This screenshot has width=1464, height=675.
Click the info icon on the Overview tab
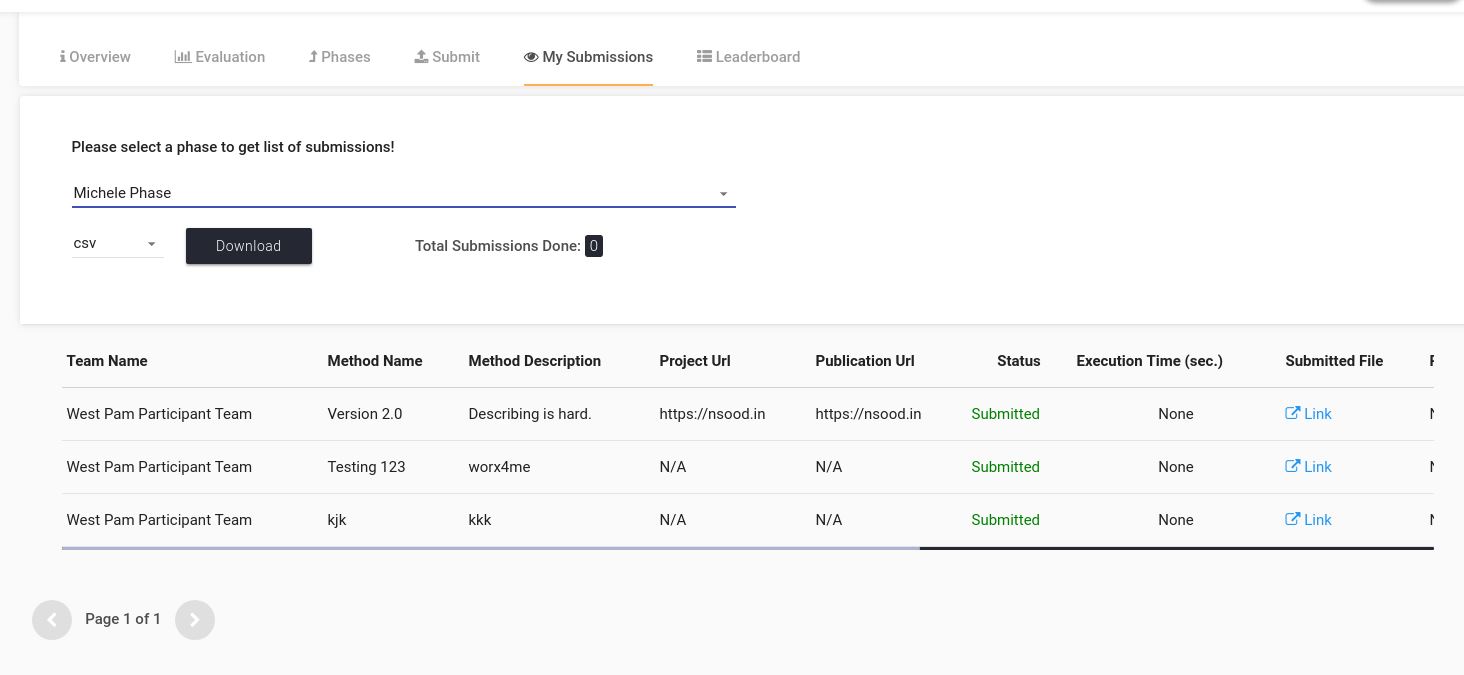click(63, 57)
